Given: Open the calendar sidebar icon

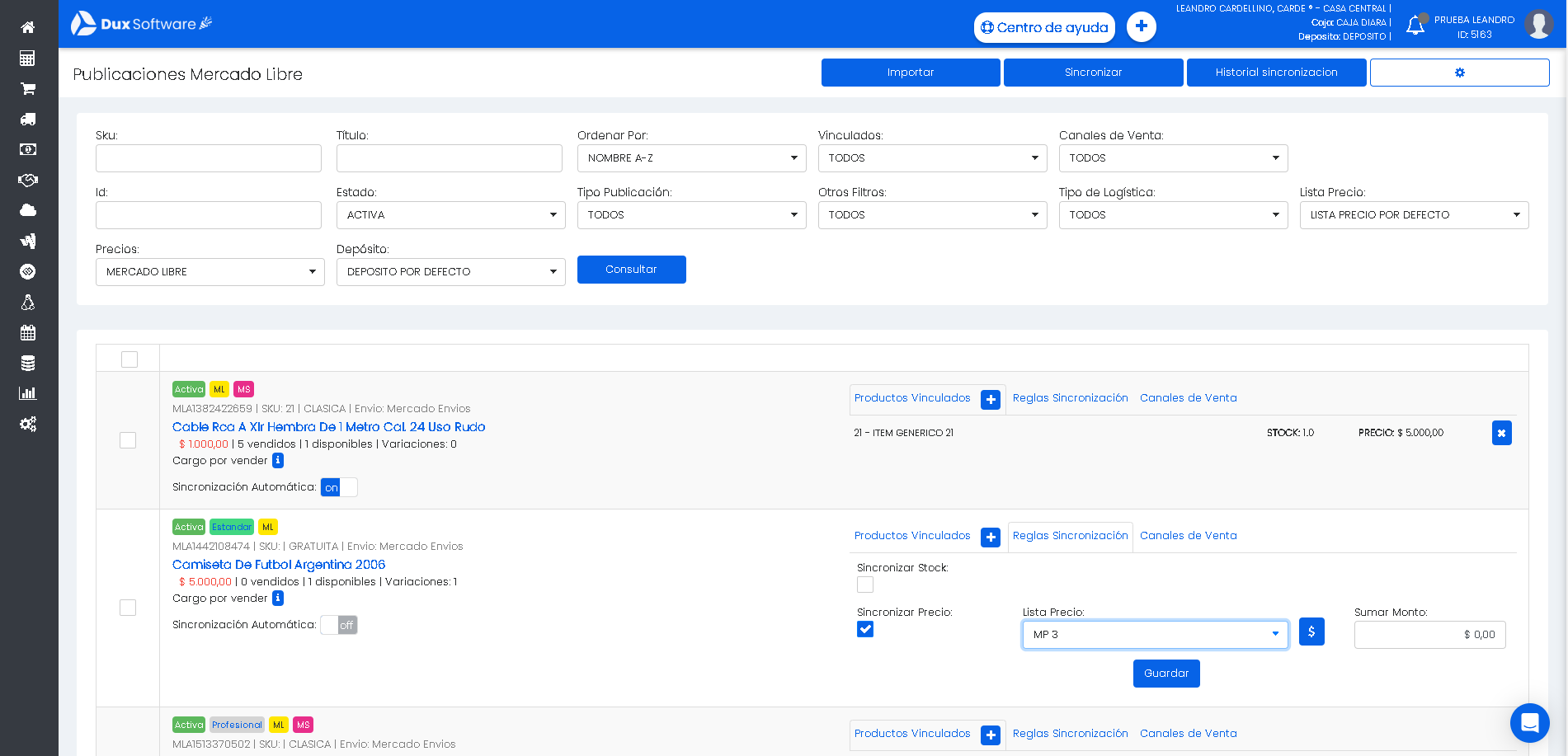Looking at the screenshot, I should coord(28,332).
